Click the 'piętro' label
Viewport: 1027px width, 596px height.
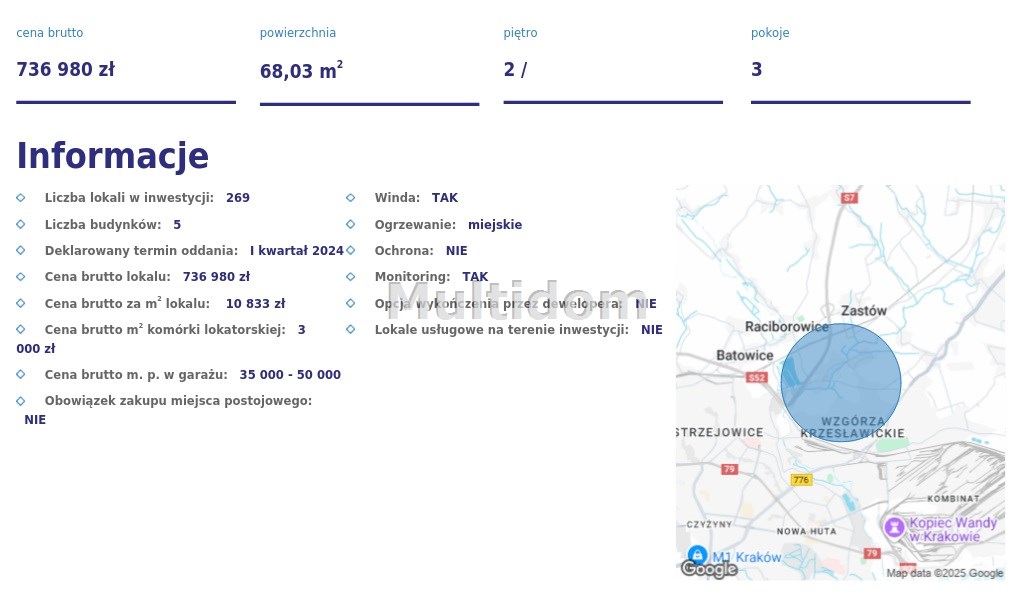point(521,33)
